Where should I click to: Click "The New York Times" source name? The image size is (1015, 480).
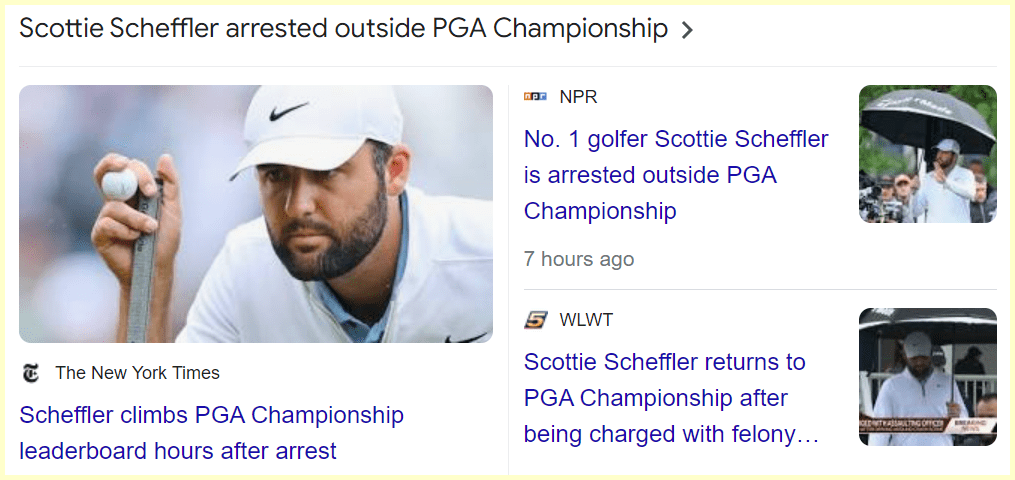[x=137, y=373]
